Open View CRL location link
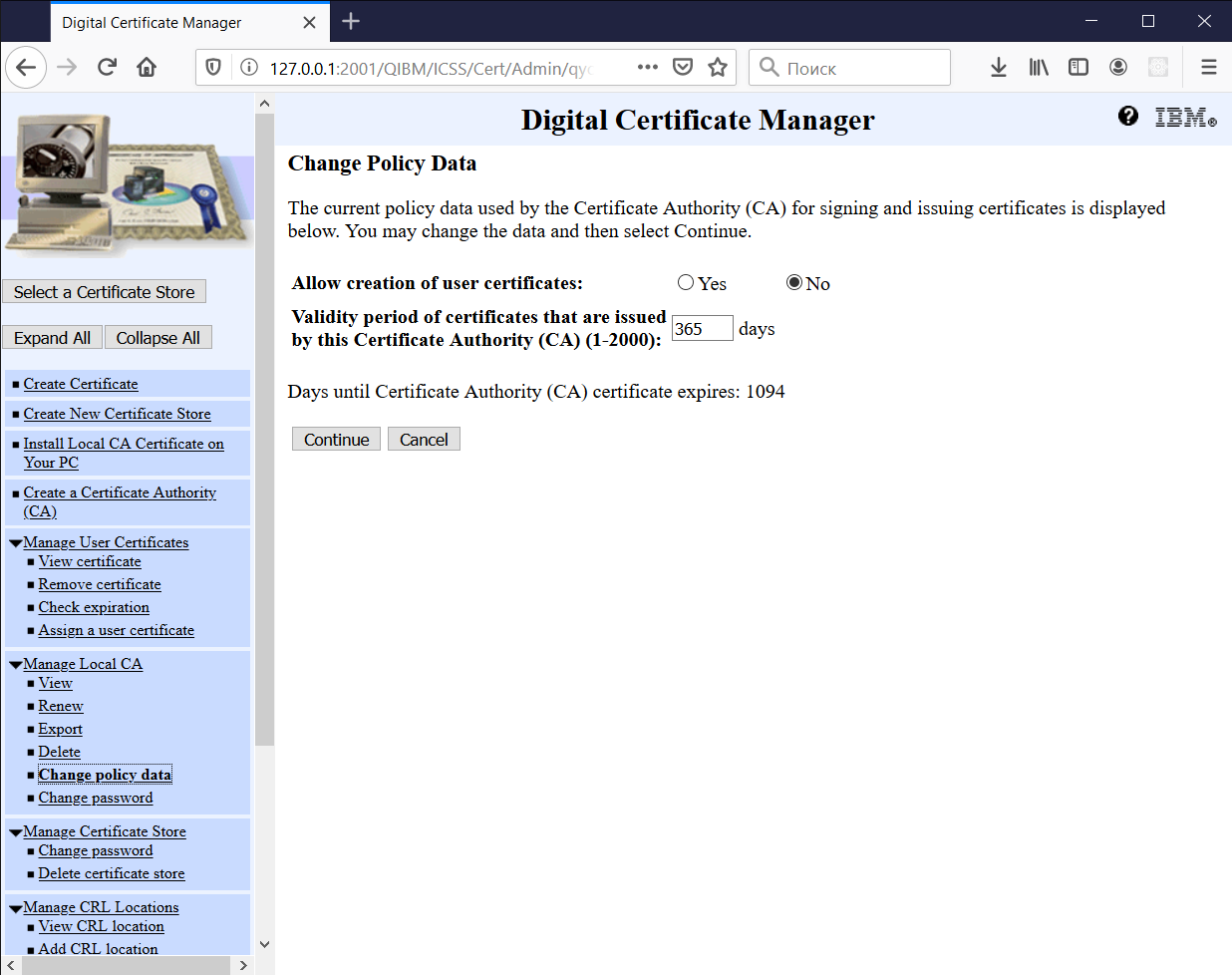Viewport: 1232px width, 975px height. (102, 926)
